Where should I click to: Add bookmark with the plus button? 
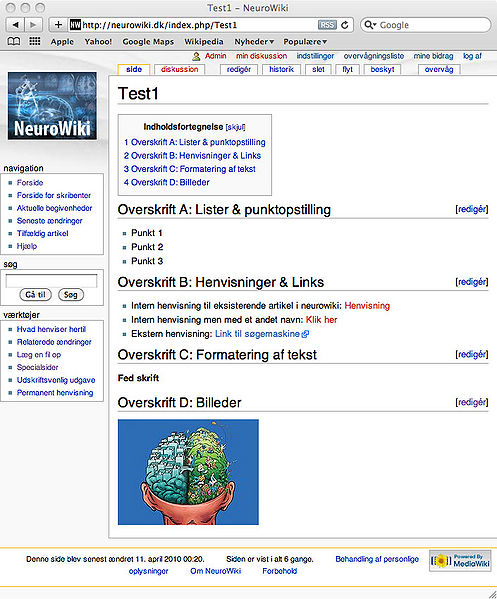tap(58, 25)
